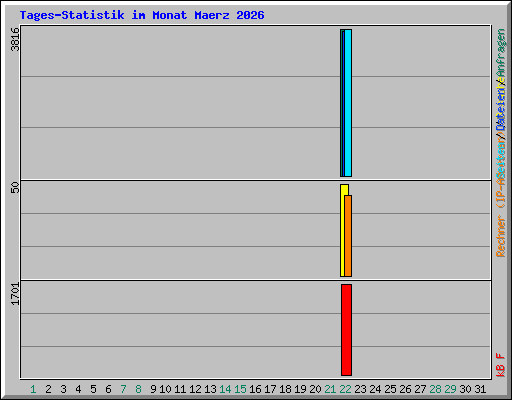Viewport: 512px width, 400px height.
Task: Click day 15 on the x-axis
Action: click(x=240, y=389)
